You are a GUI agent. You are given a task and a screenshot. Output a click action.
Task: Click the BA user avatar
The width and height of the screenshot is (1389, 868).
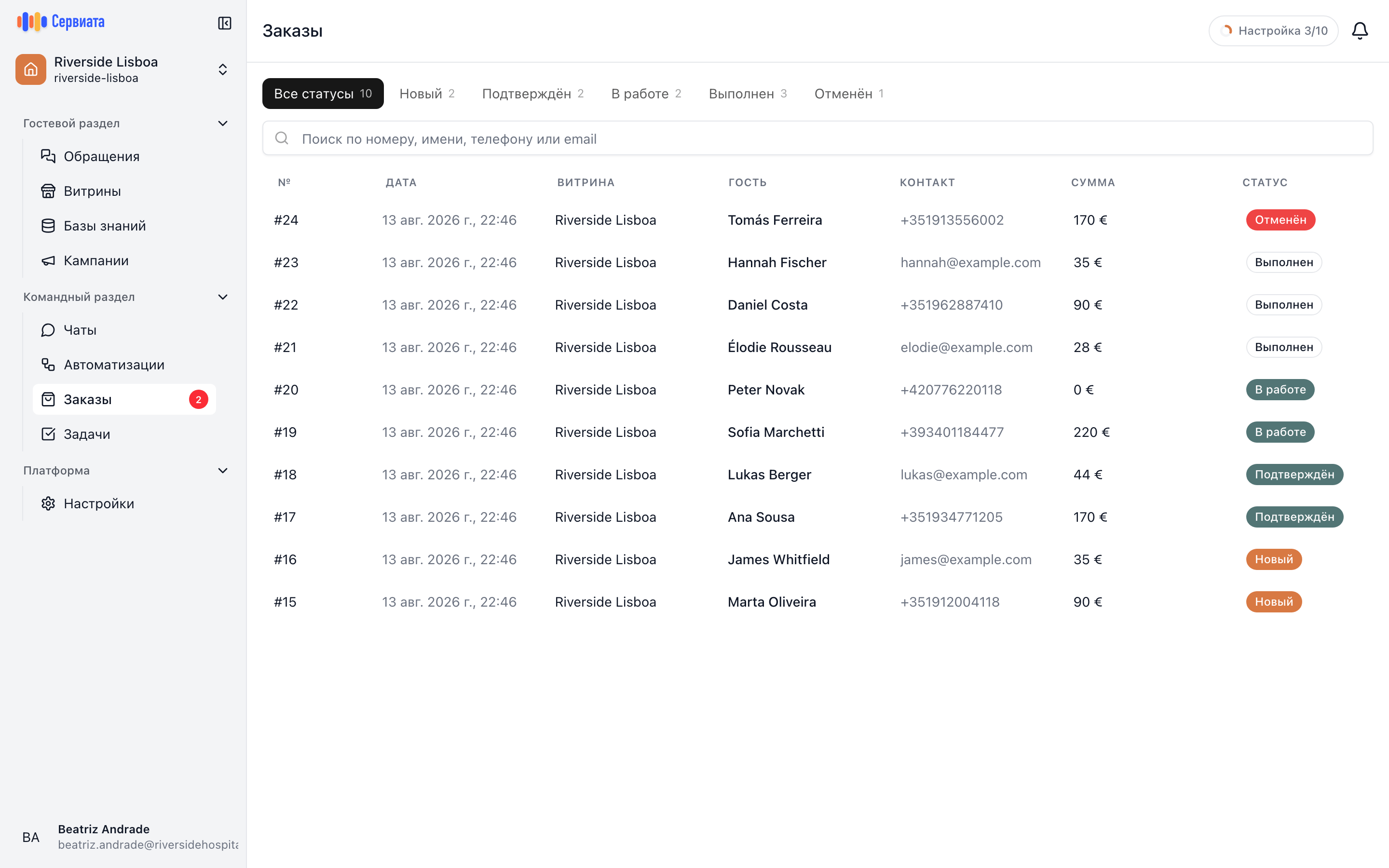31,837
